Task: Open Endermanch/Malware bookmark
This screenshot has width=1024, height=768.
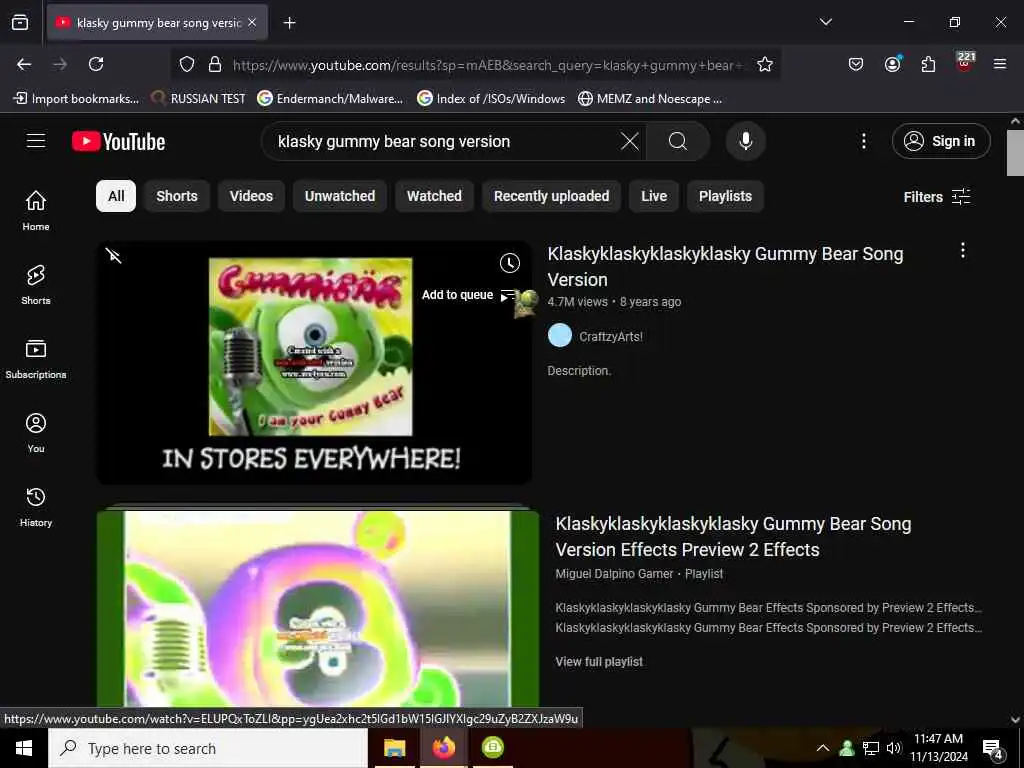Action: 330,99
